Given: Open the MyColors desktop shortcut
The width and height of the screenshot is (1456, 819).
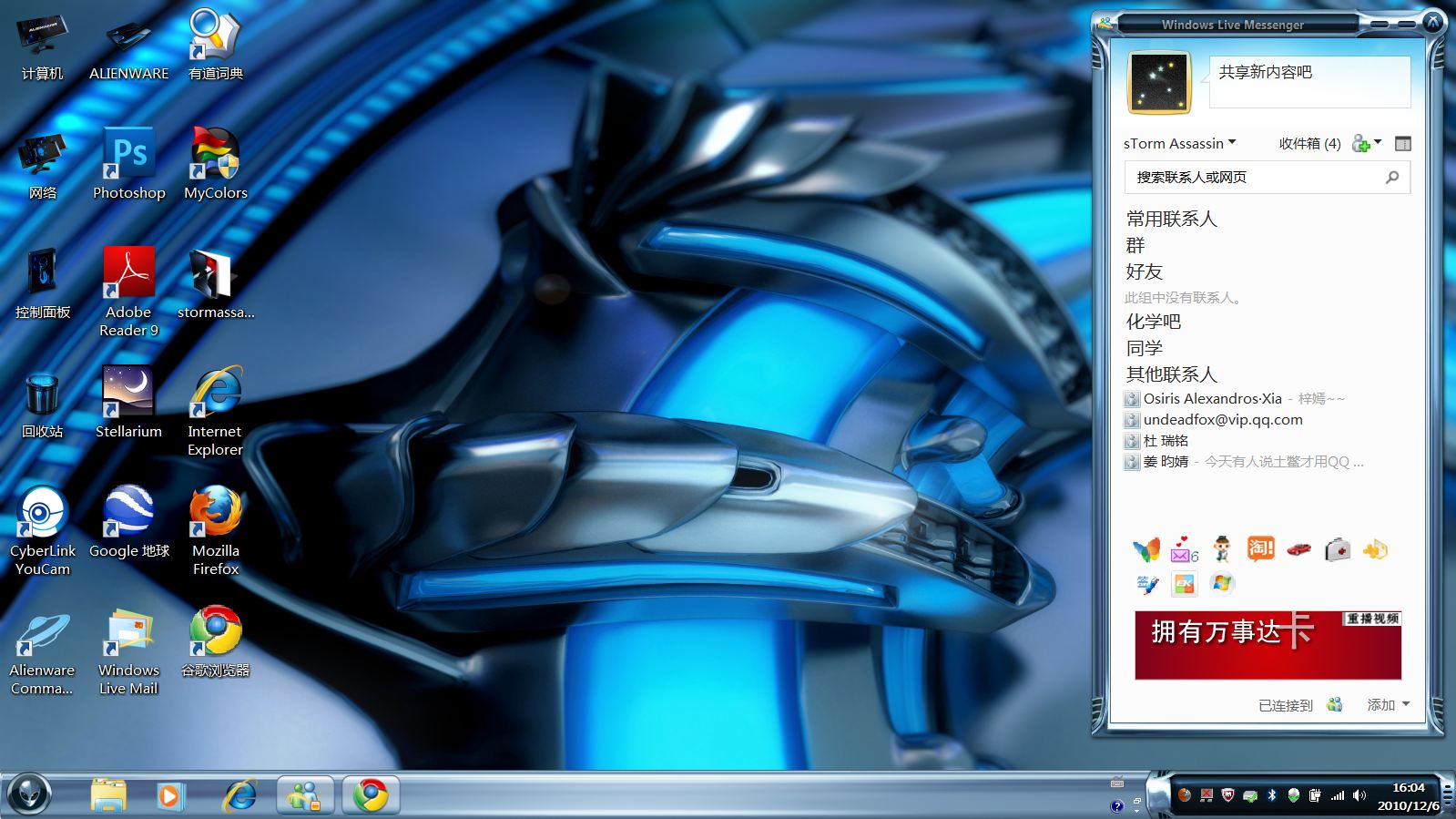Looking at the screenshot, I should click(216, 163).
